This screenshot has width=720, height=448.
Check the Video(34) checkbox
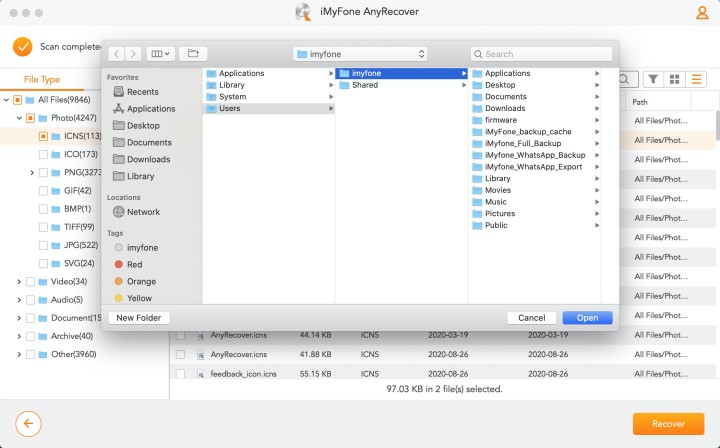click(30, 281)
